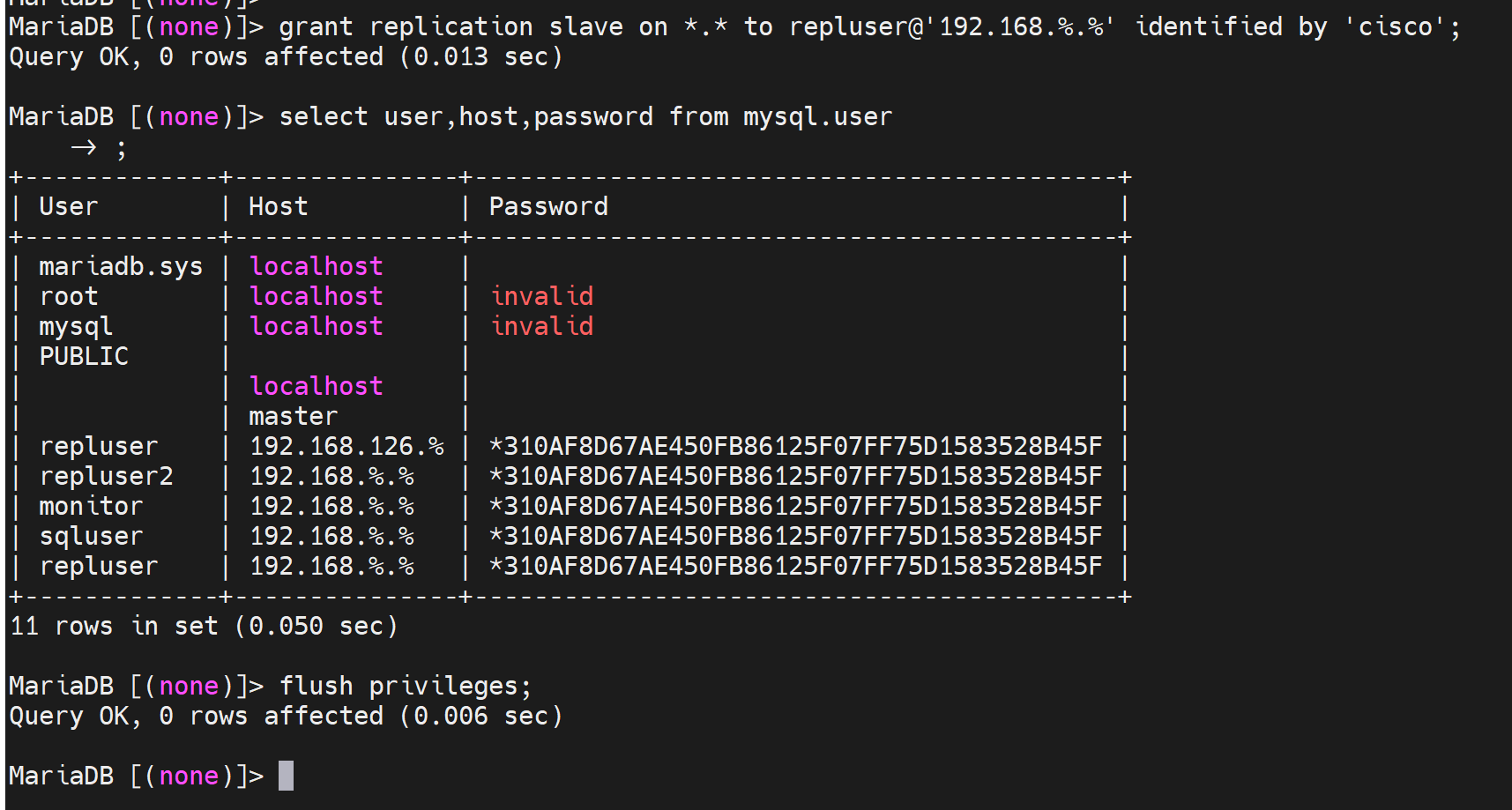This screenshot has width=1512, height=810.
Task: Click the host value 192.168.126.%
Action: (346, 446)
